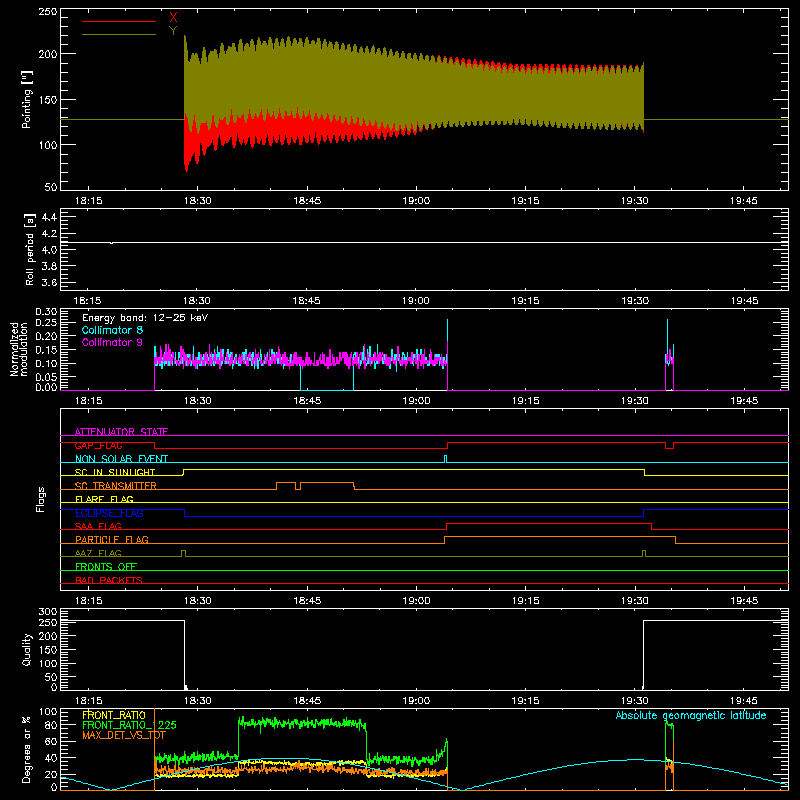Click the 19:30 tick under the modulation plot
The width and height of the screenshot is (800, 800).
(x=634, y=401)
